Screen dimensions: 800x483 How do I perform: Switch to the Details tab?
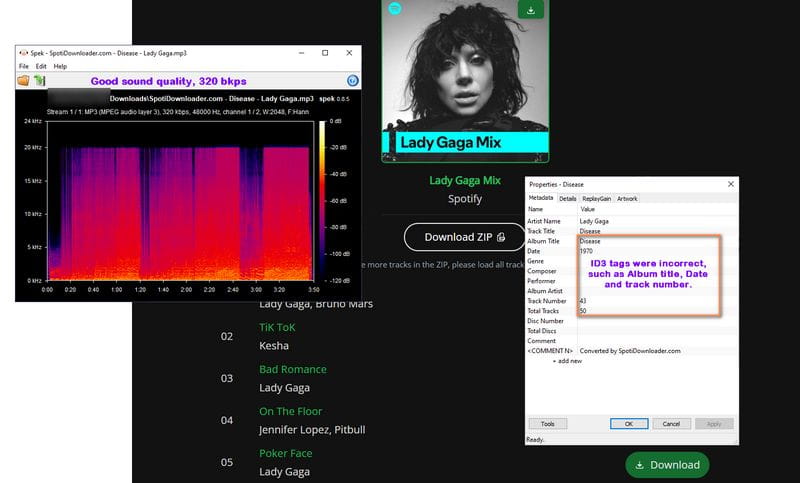click(x=567, y=198)
